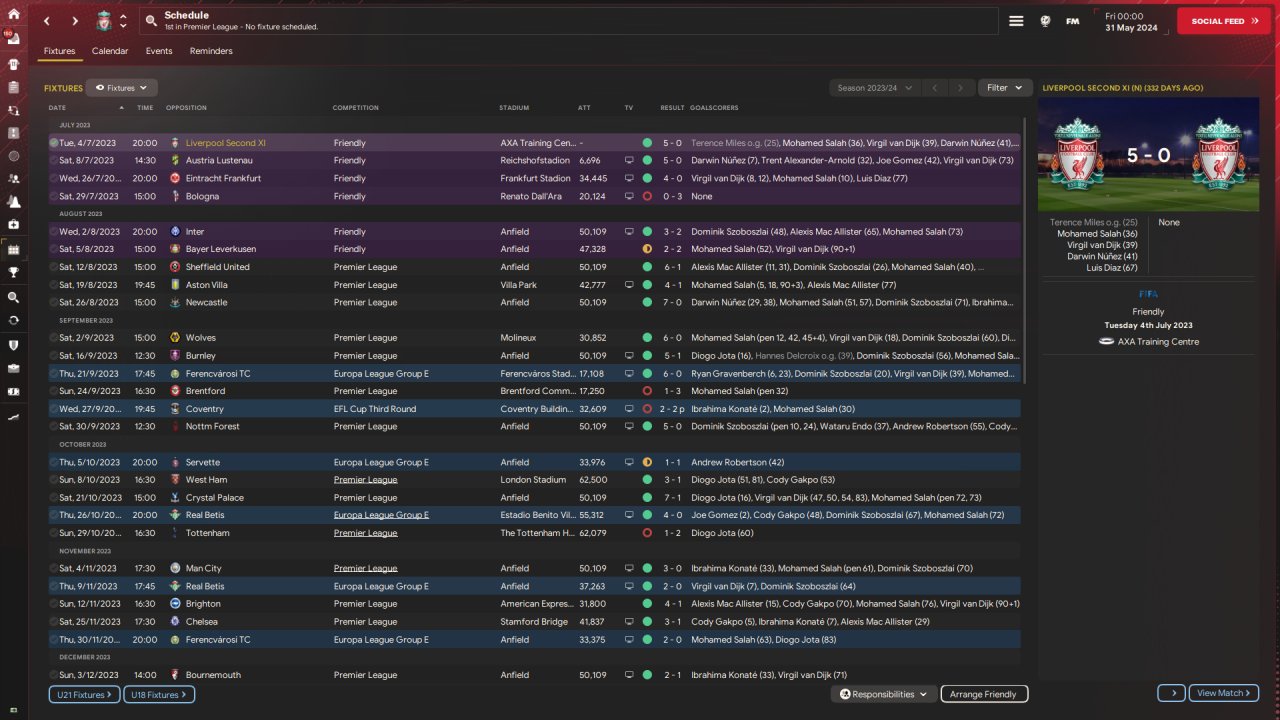This screenshot has width=1280, height=720.
Task: Open the Season 2023/24 dropdown
Action: coord(875,88)
